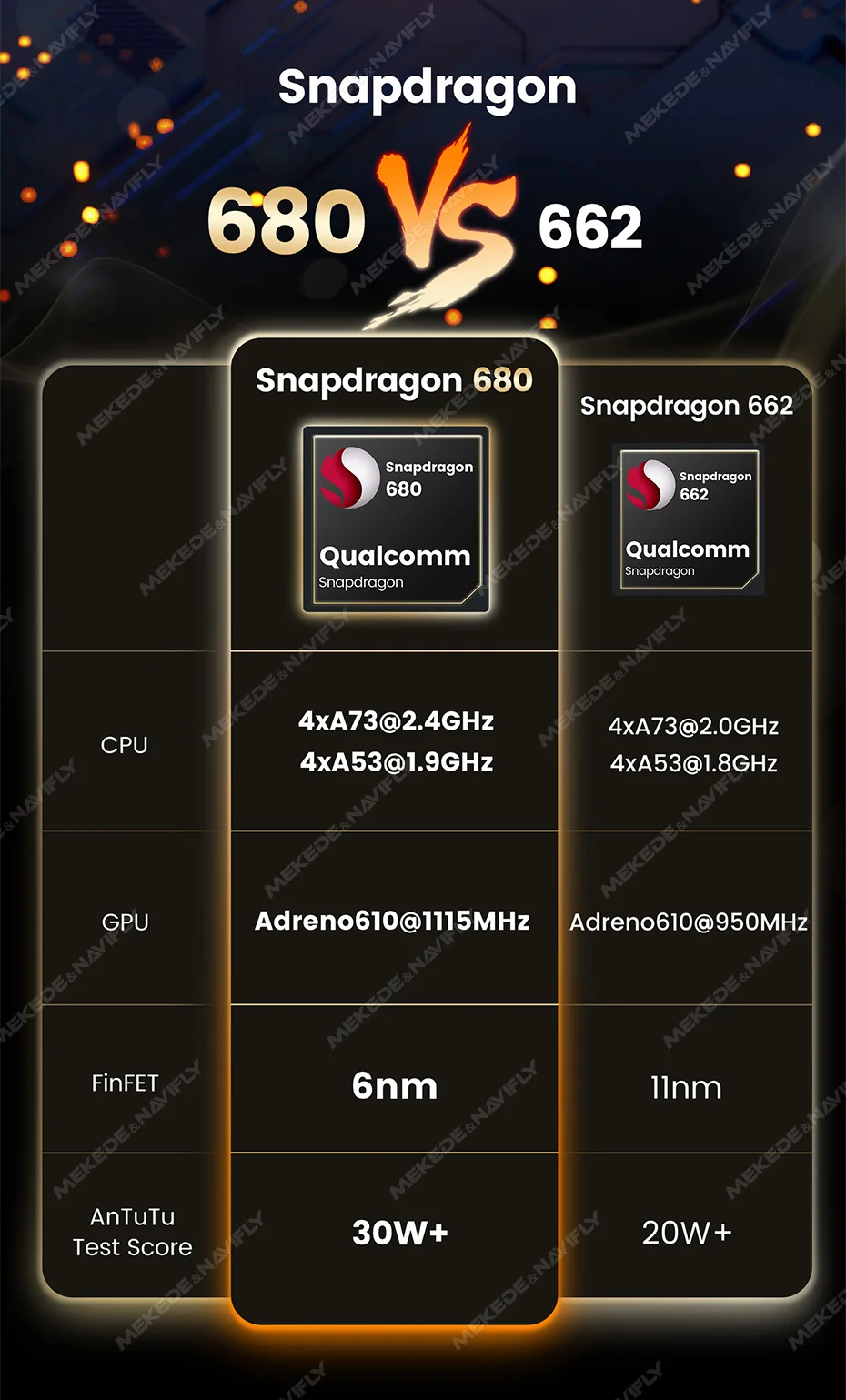846x1400 pixels.
Task: Click the flaming VS emblem
Action: tap(446, 227)
